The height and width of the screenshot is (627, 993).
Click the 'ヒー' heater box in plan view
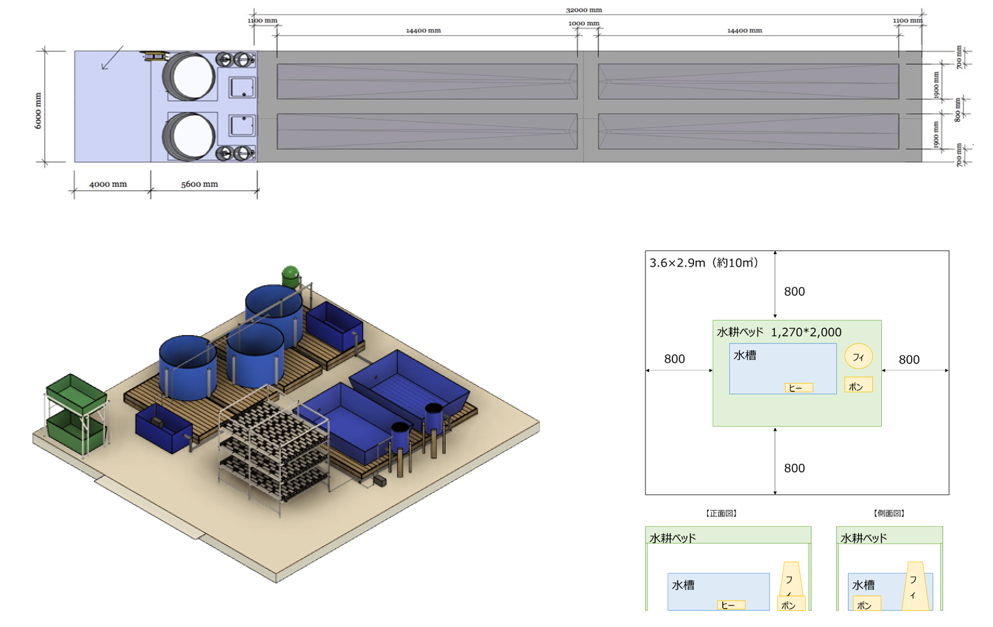799,388
